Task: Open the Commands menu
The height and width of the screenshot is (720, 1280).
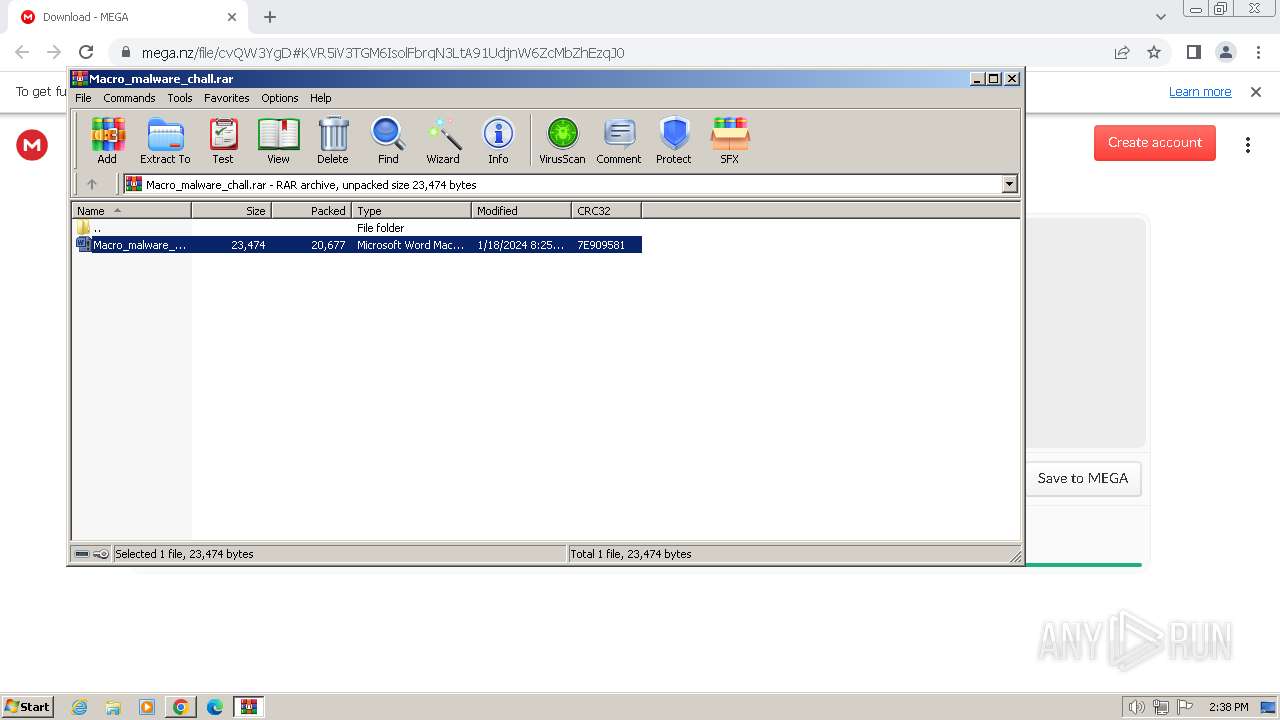Action: (x=129, y=98)
